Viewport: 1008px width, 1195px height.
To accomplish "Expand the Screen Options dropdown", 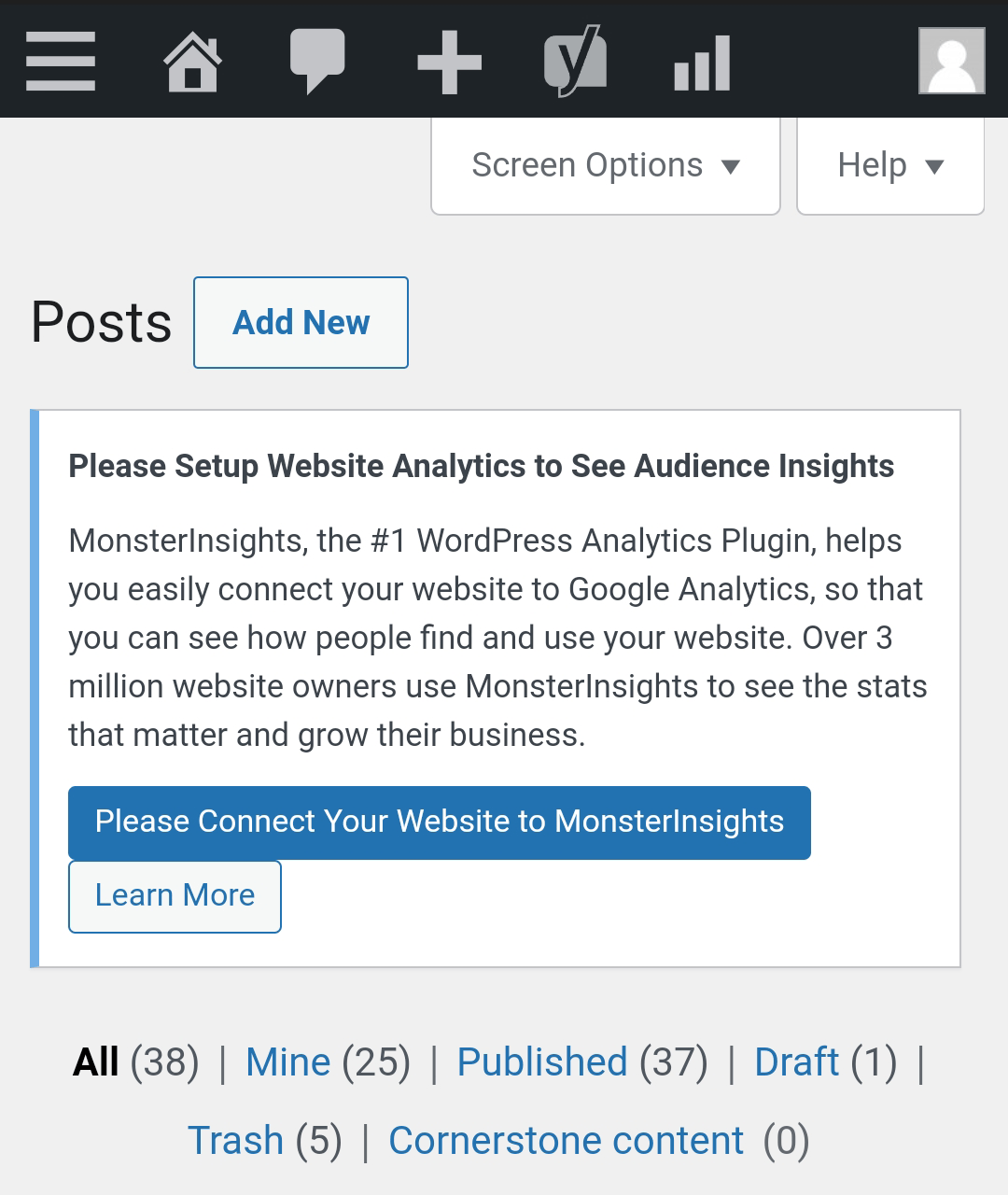I will (x=605, y=166).
